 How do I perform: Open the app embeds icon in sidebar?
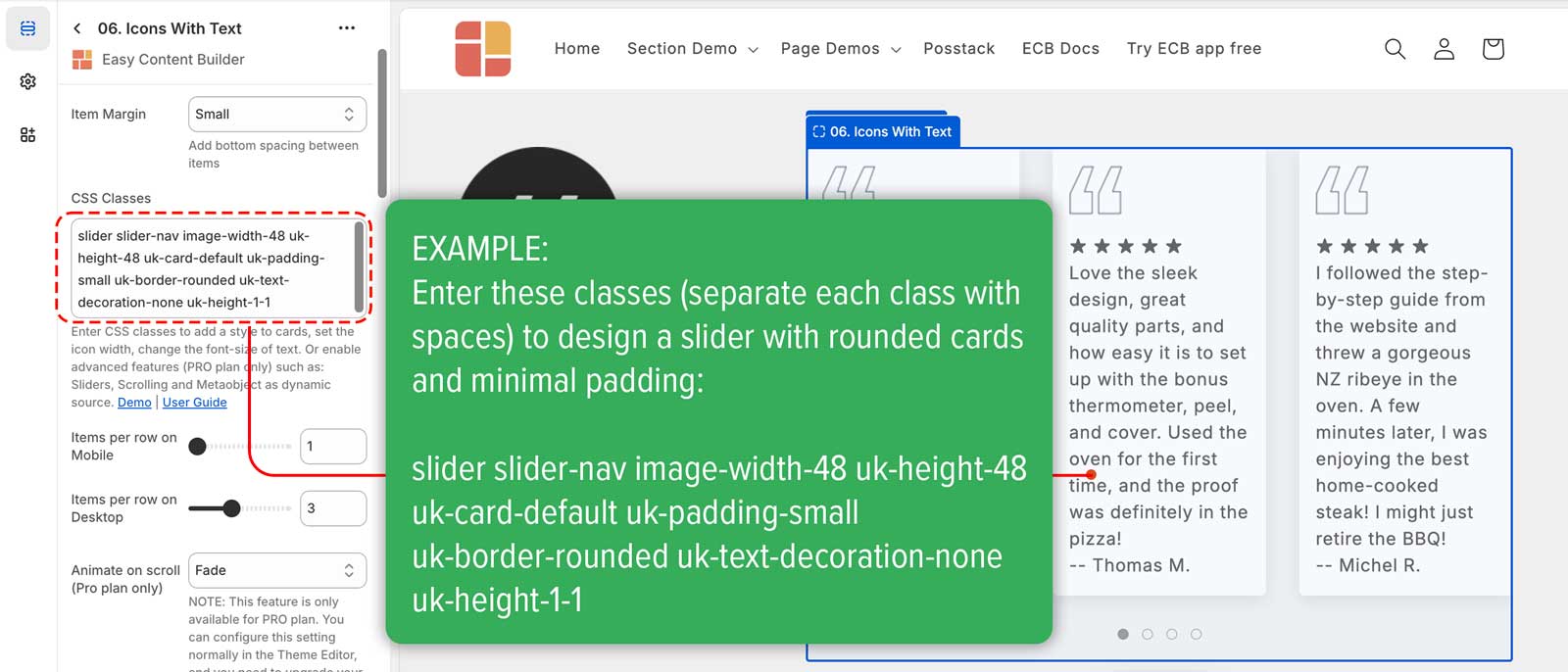pyautogui.click(x=27, y=134)
